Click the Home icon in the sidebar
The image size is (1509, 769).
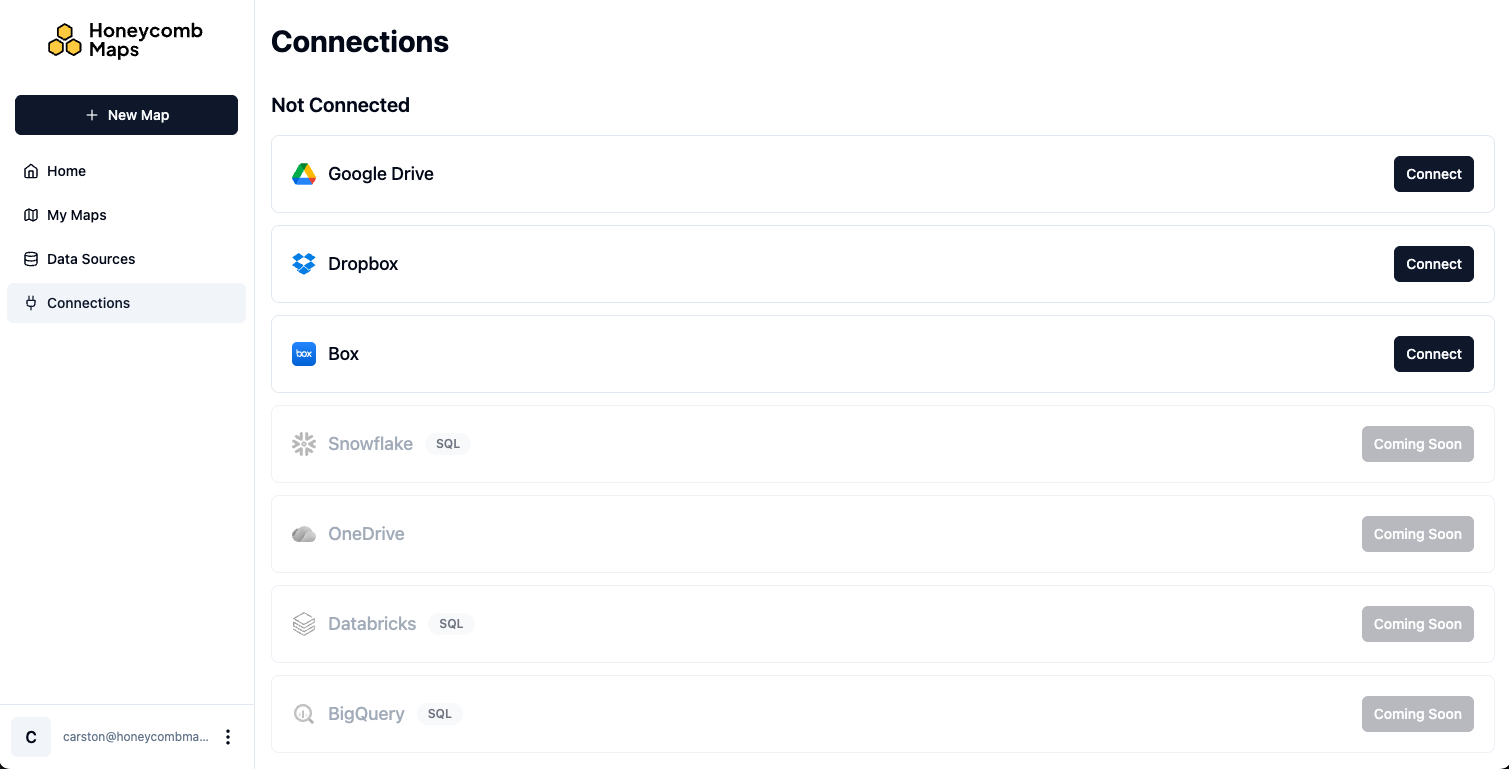pyautogui.click(x=30, y=171)
